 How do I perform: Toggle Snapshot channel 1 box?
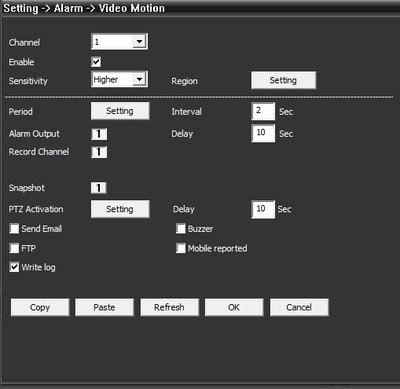(x=99, y=188)
